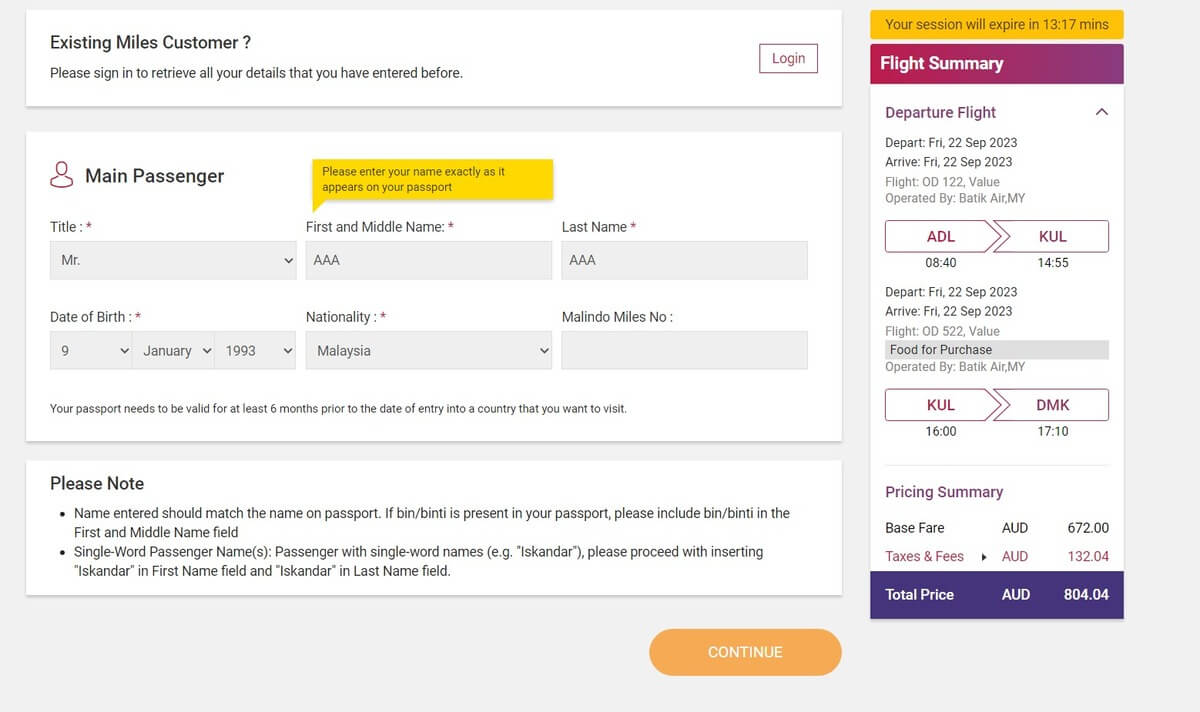Click the Main Passenger person icon
Image resolution: width=1200 pixels, height=712 pixels.
point(62,175)
